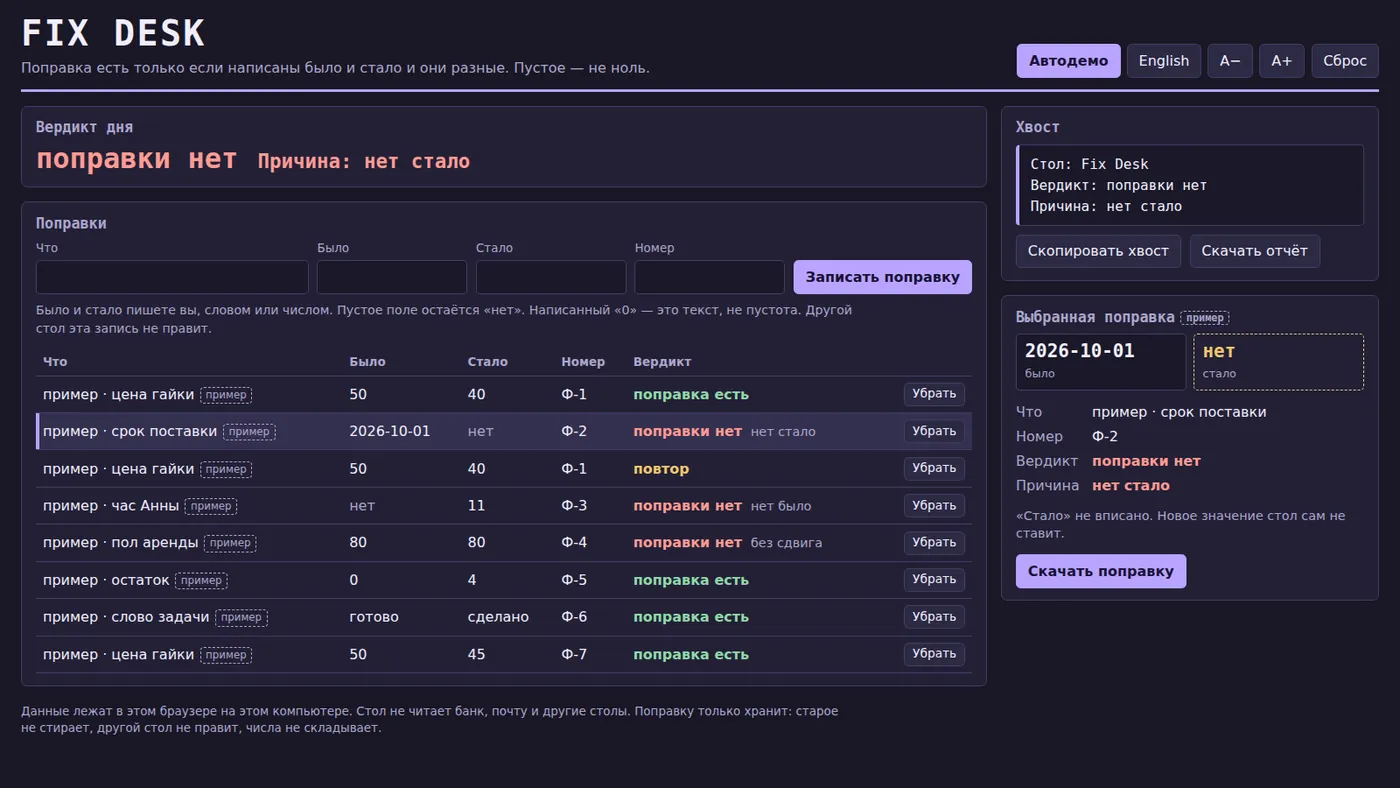Select table row пример · слово задачи
This screenshot has height=788, width=1400.
click(x=503, y=617)
